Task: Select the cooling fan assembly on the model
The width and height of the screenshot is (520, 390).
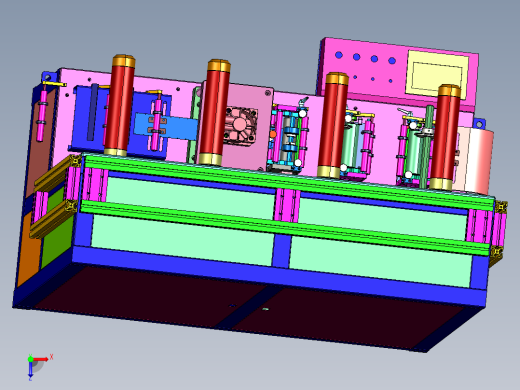Action: click(x=240, y=126)
